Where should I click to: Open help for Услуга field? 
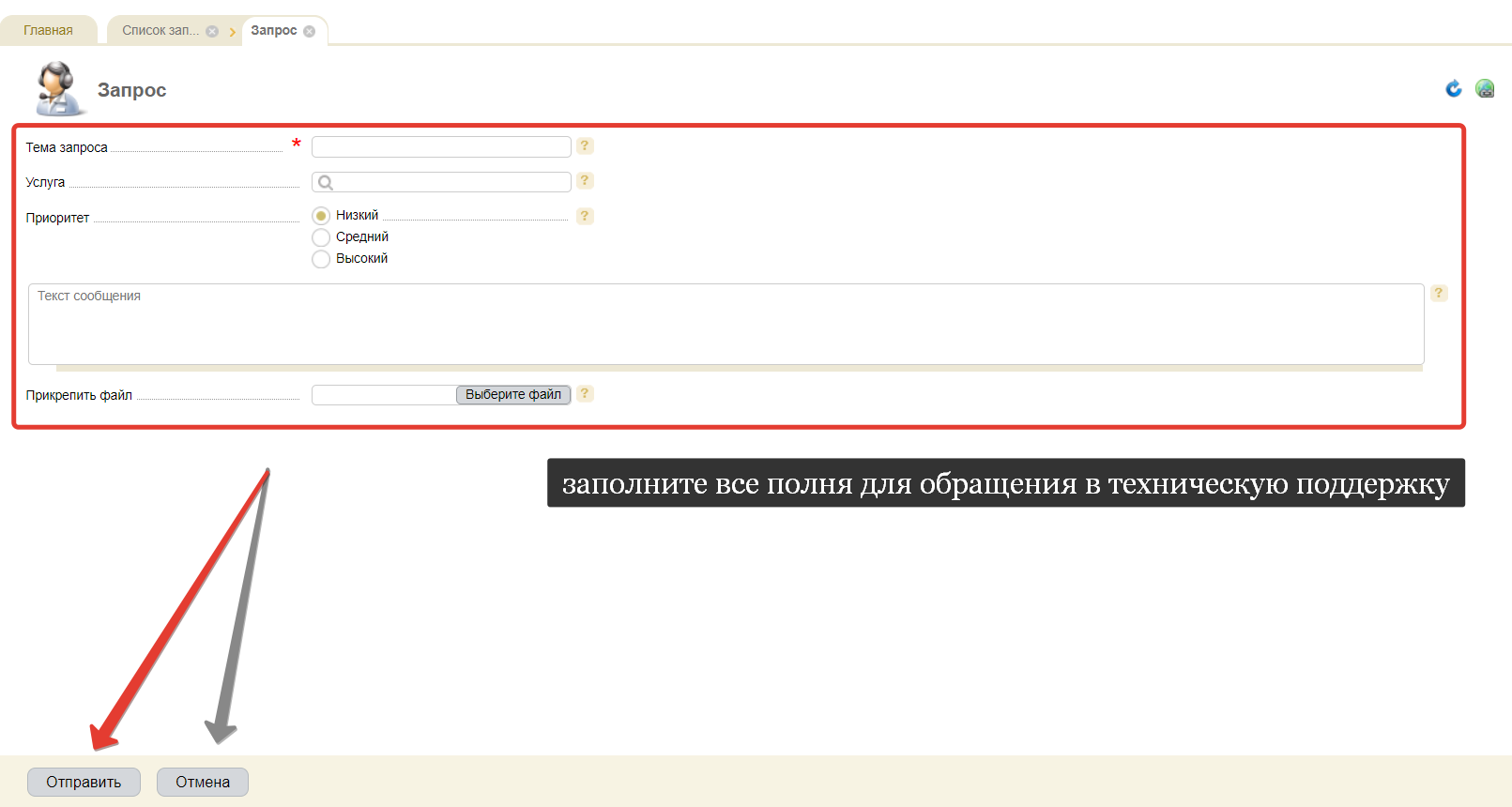(x=585, y=180)
